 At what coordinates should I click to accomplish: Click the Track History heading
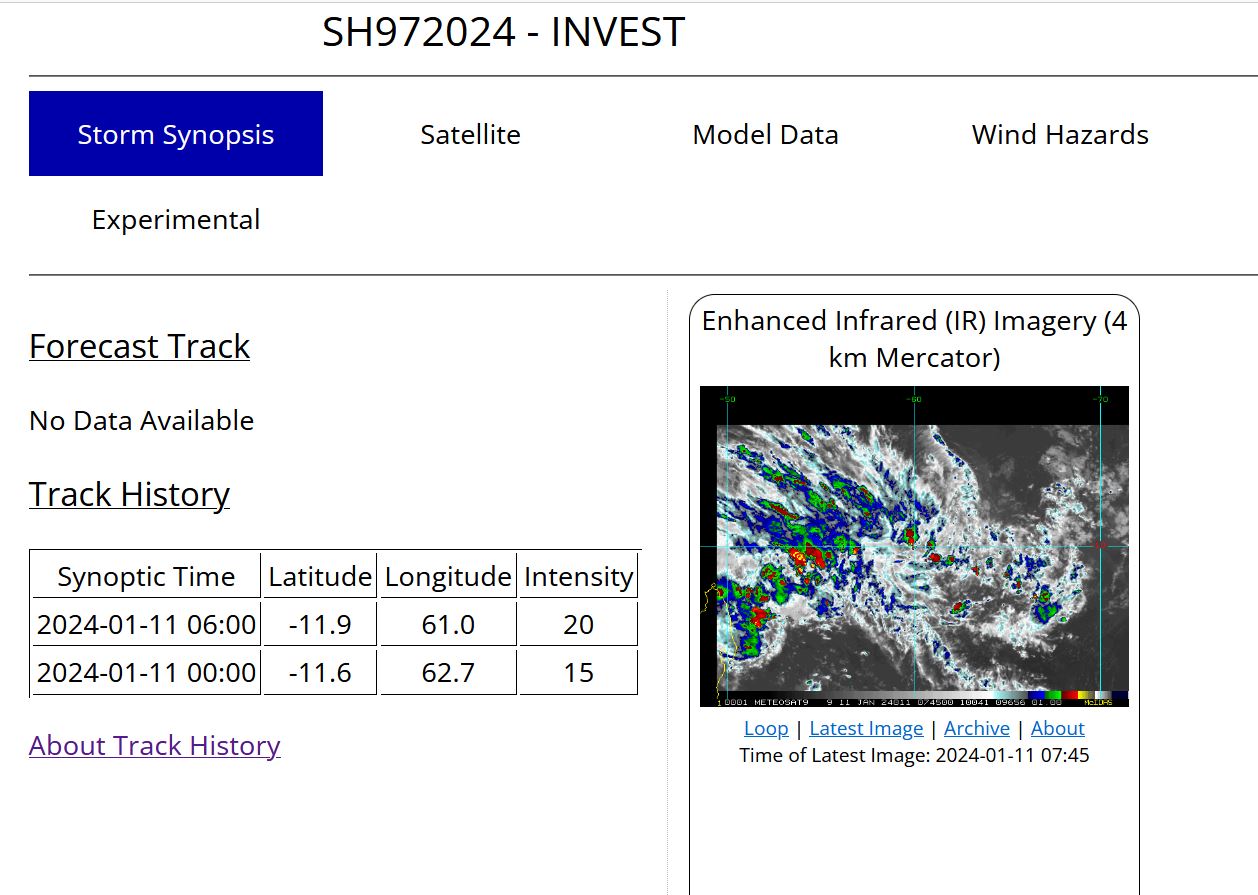(130, 494)
